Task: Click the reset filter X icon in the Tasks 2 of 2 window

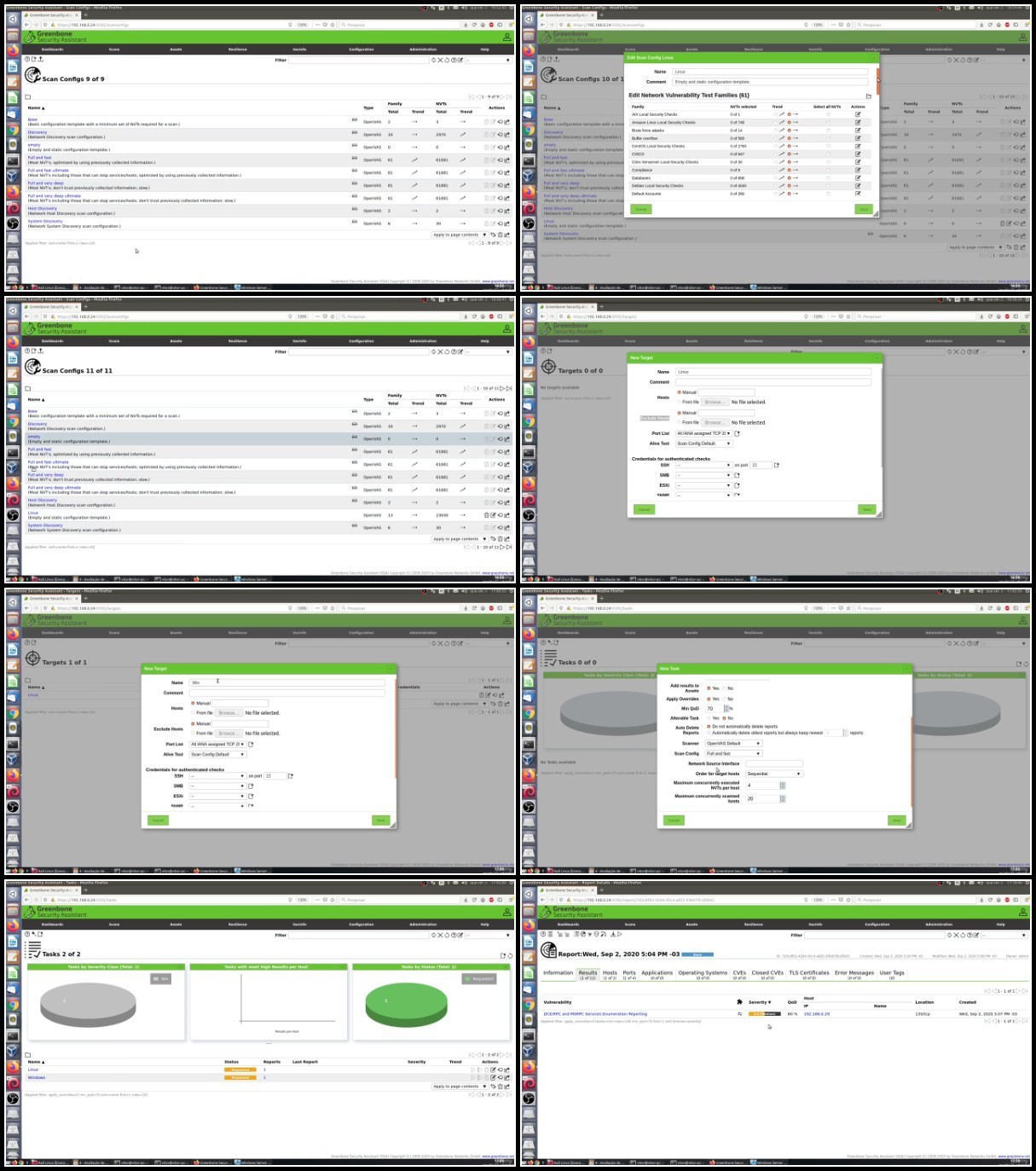Action: [440, 936]
